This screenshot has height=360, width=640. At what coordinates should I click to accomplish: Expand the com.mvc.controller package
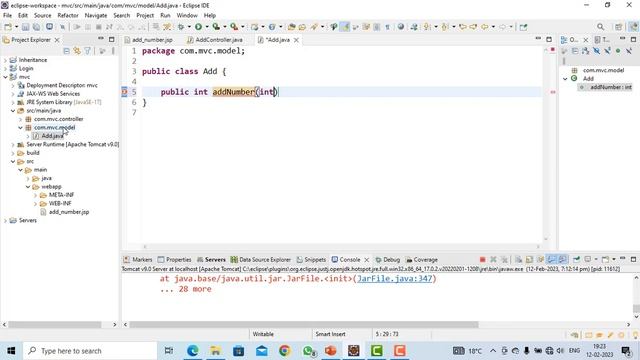coord(20,119)
